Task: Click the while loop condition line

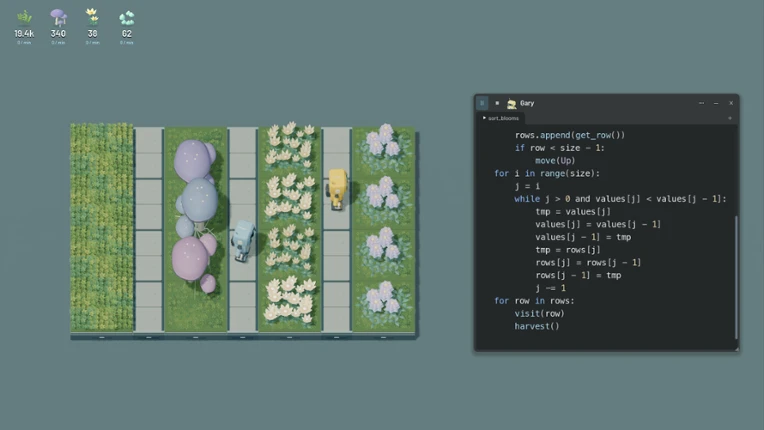Action: [x=620, y=199]
